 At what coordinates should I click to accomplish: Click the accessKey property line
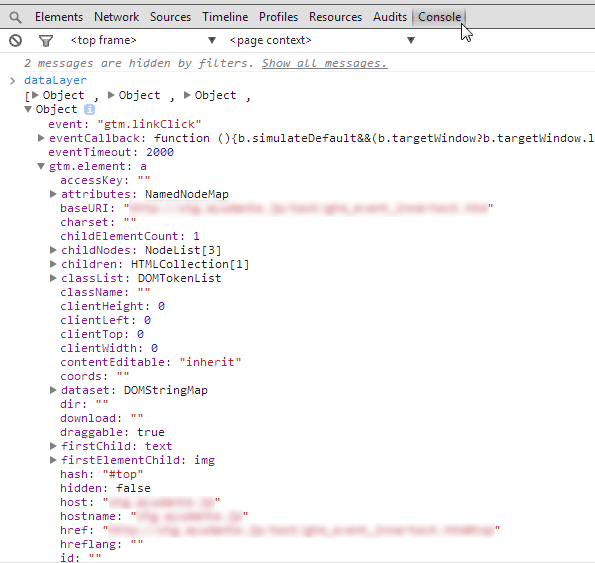coord(105,180)
